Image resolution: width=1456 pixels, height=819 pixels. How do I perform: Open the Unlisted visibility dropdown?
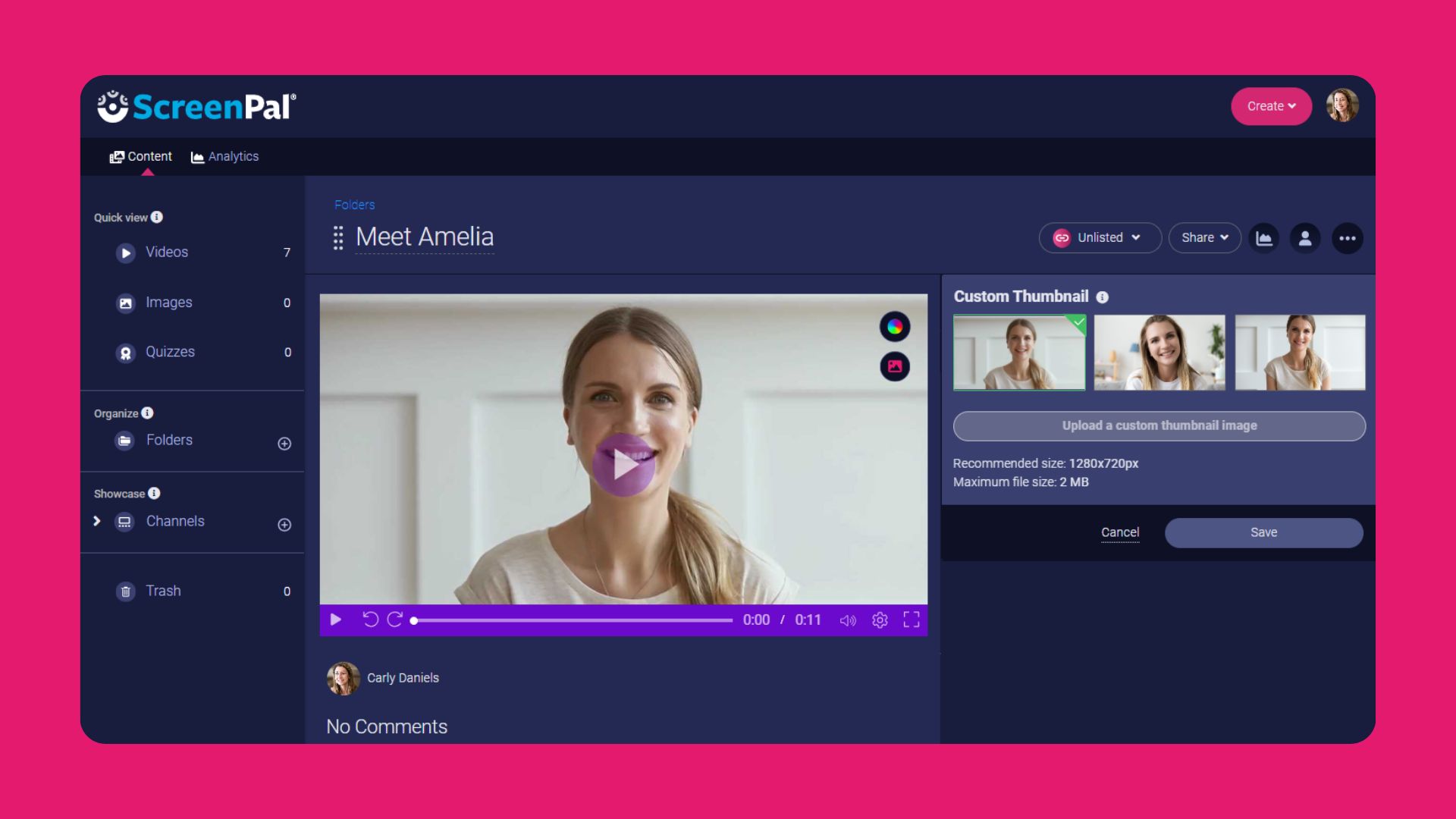tap(1100, 238)
